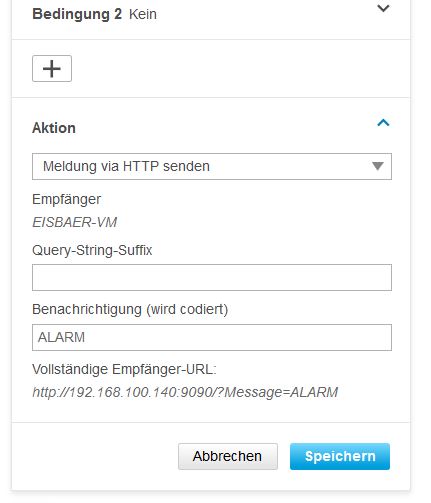Open the Meldung via HTTP senden dropdown arrow
Screen dimensions: 431x503
[x=378, y=166]
